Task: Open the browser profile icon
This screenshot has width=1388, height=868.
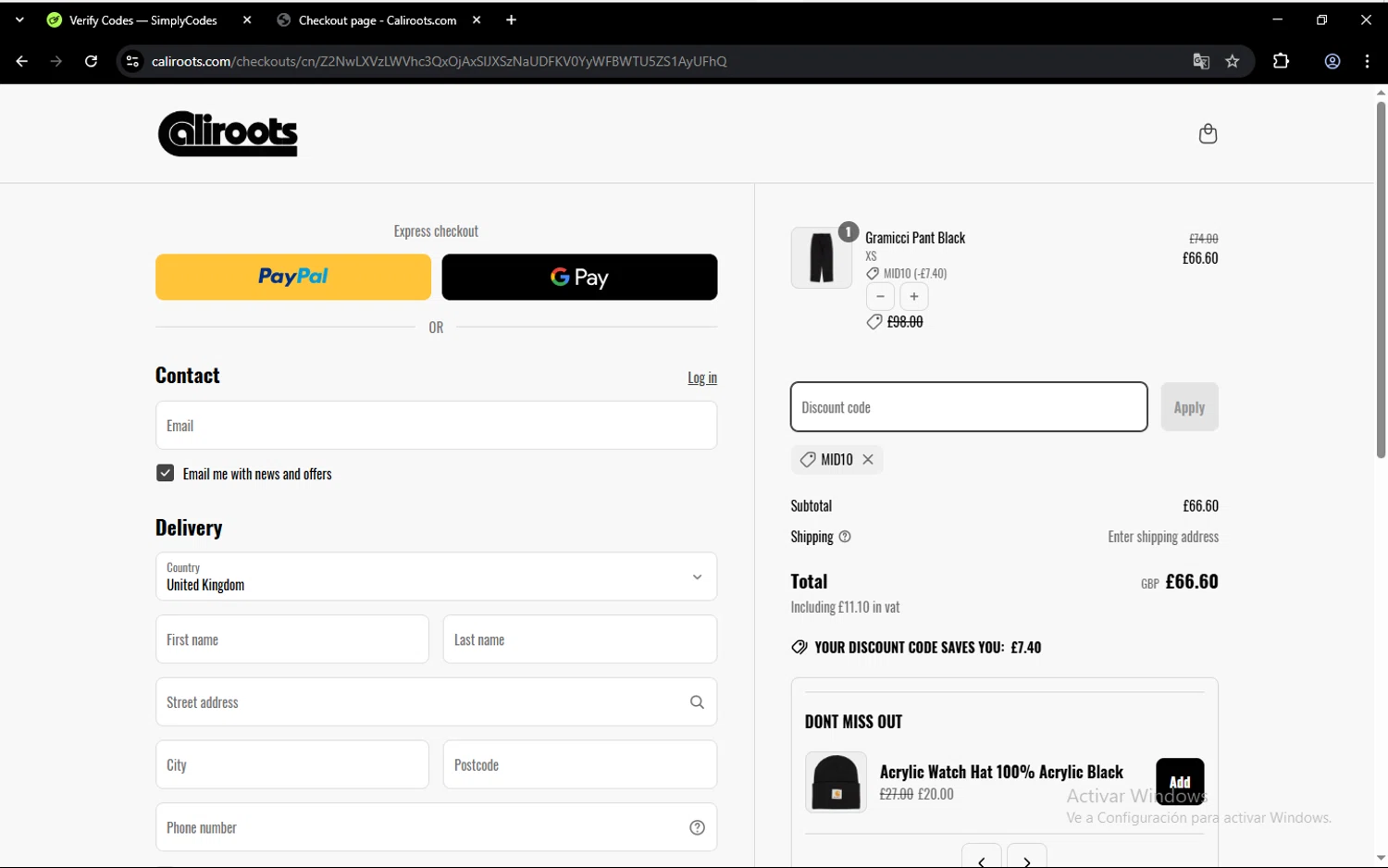Action: 1332,61
